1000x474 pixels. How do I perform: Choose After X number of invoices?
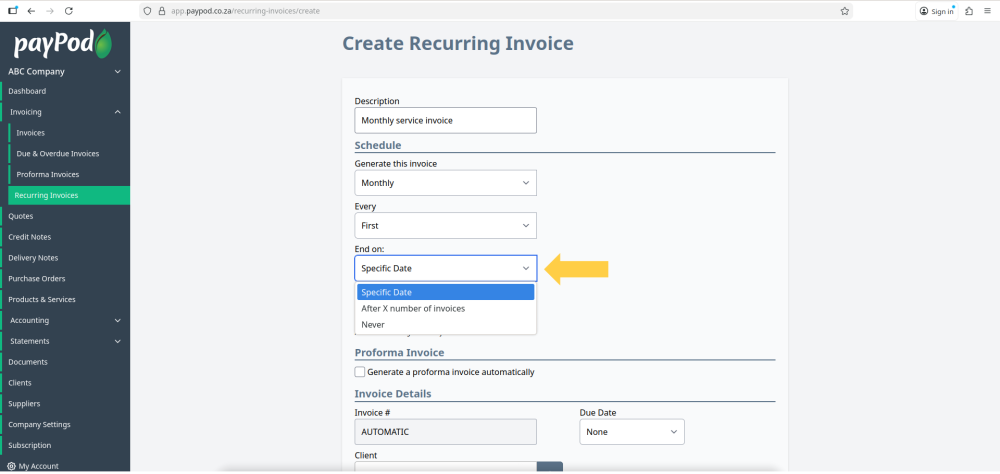[x=445, y=309]
